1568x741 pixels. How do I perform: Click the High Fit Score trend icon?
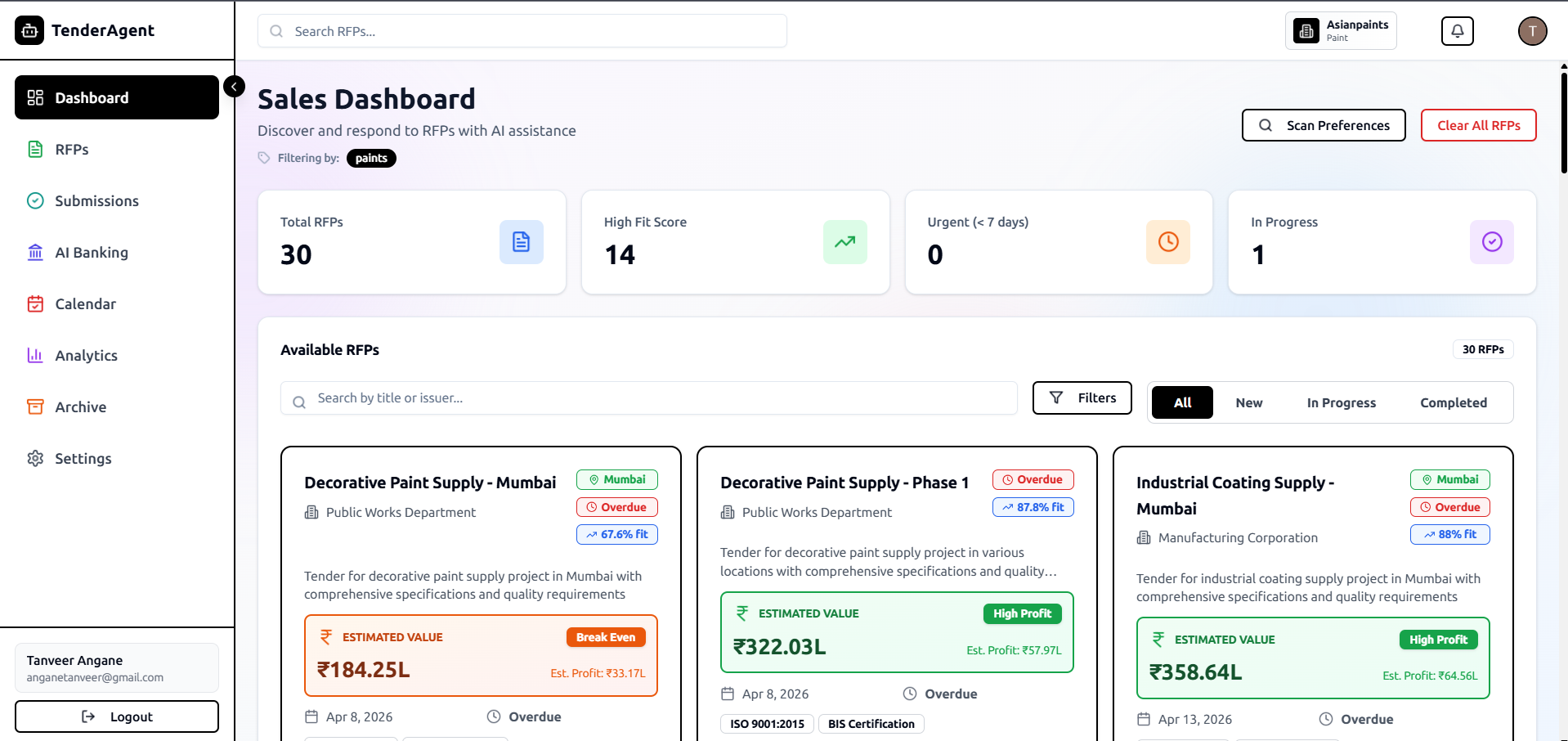pos(845,242)
